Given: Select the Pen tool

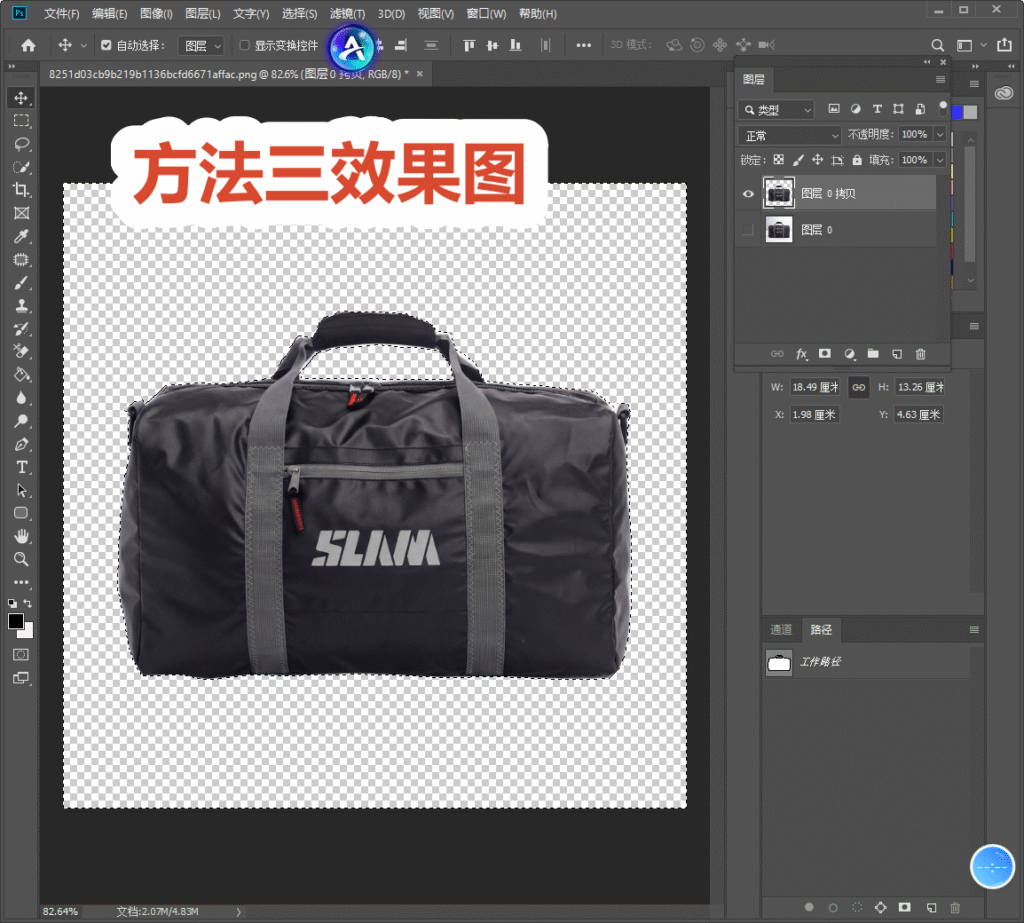Looking at the screenshot, I should pos(21,444).
